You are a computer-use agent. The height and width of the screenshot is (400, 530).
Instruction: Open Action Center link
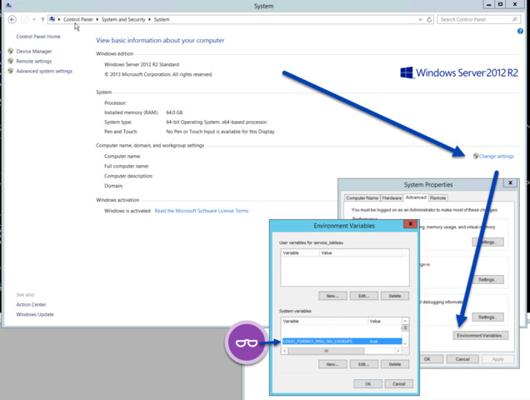point(31,305)
